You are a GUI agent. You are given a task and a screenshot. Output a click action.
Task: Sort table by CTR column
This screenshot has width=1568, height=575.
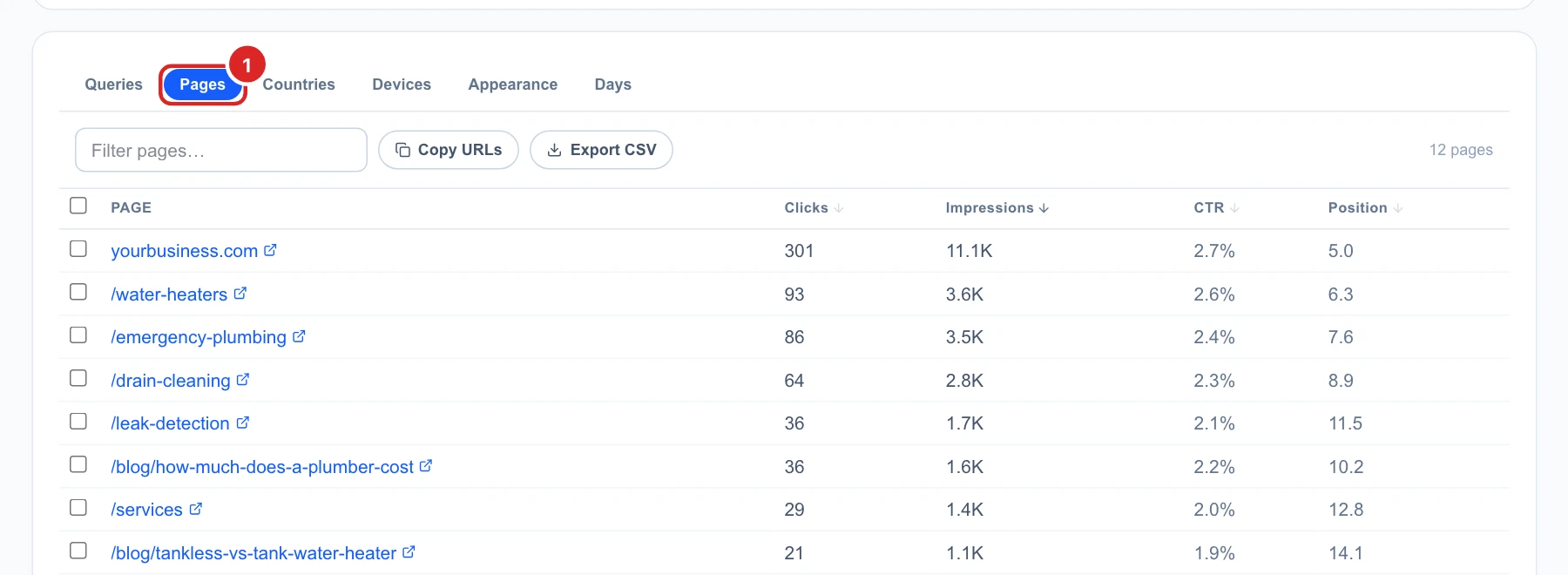pos(1216,207)
